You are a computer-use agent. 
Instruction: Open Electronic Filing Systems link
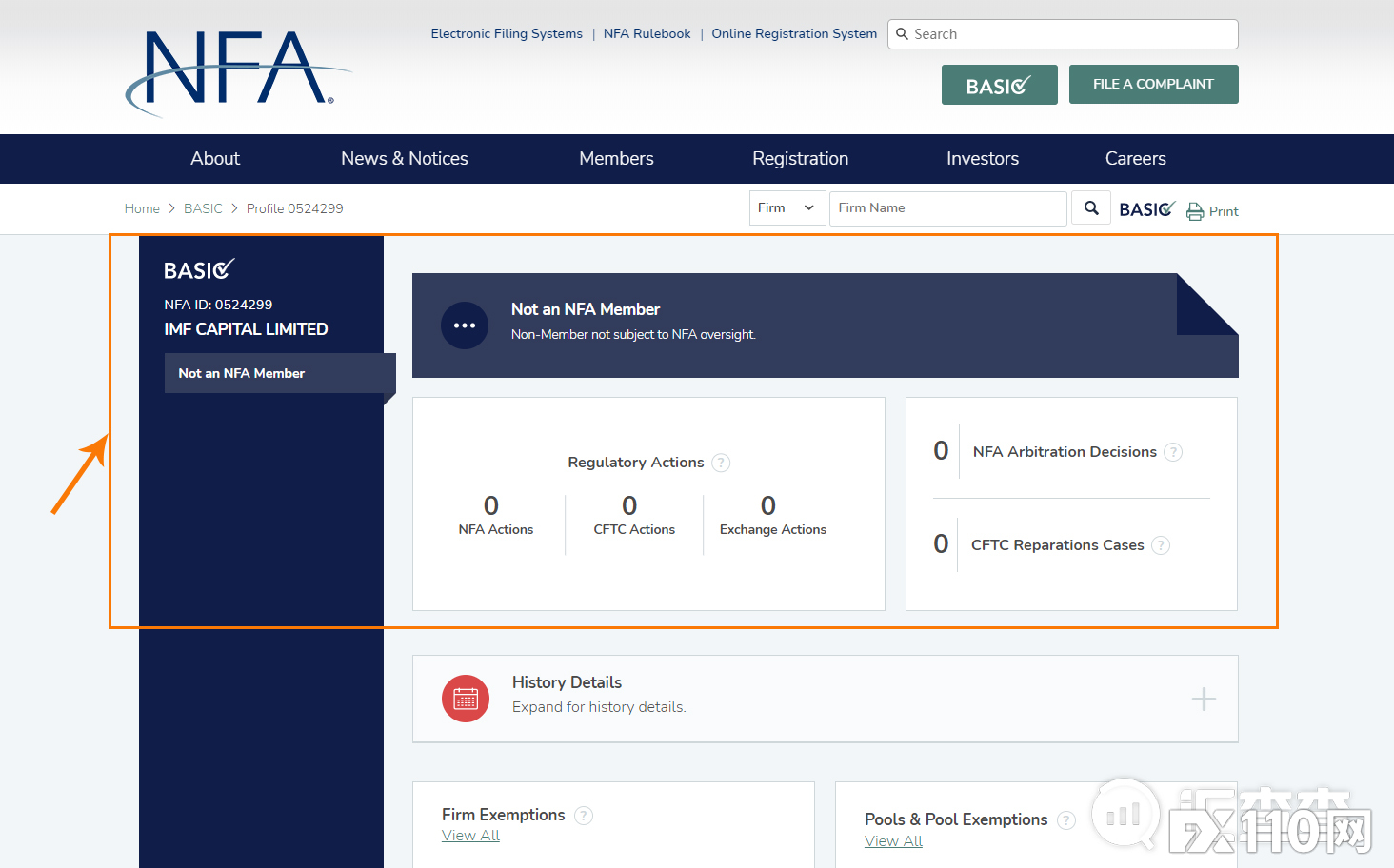(507, 33)
